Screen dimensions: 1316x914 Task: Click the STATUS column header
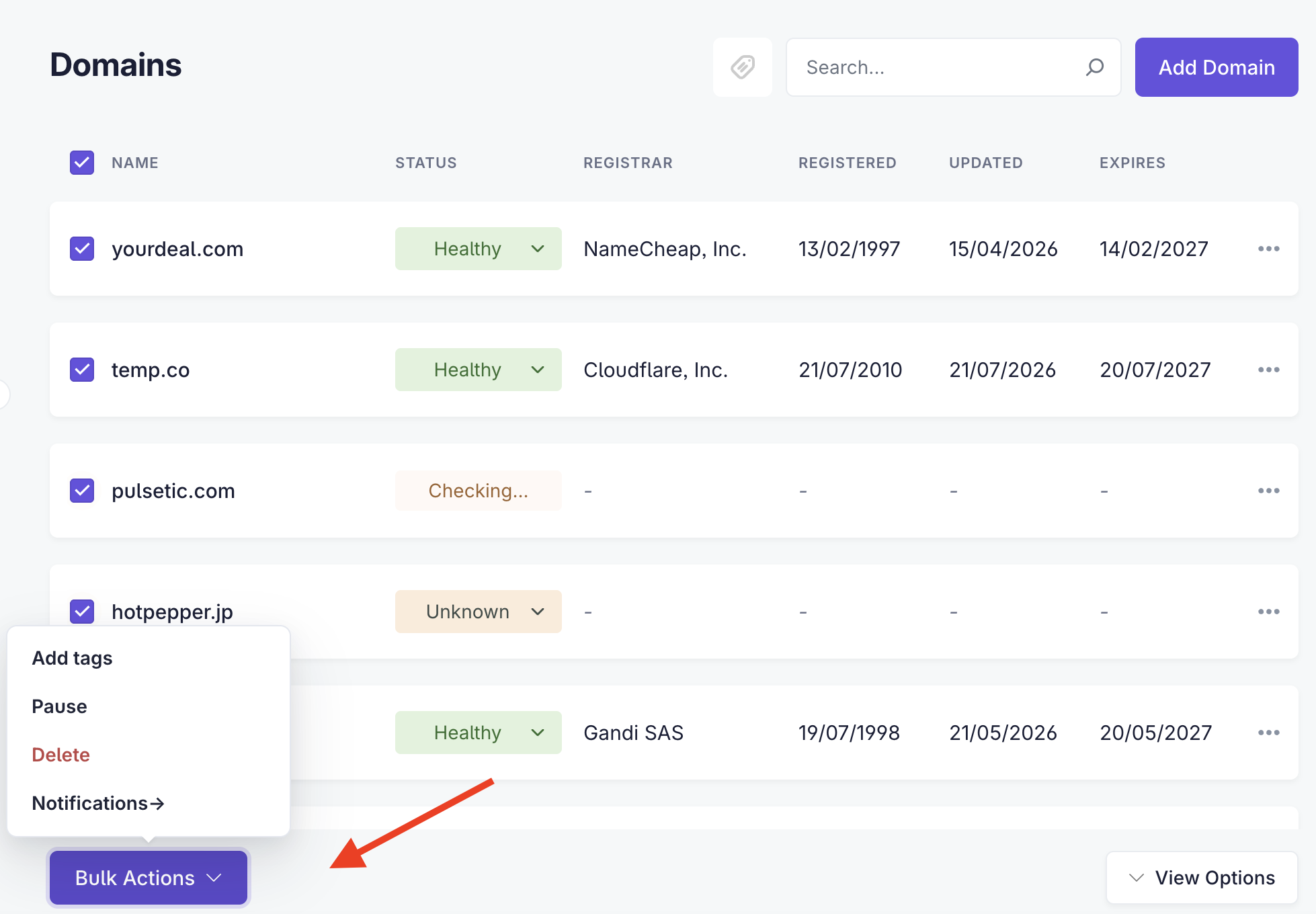point(426,163)
